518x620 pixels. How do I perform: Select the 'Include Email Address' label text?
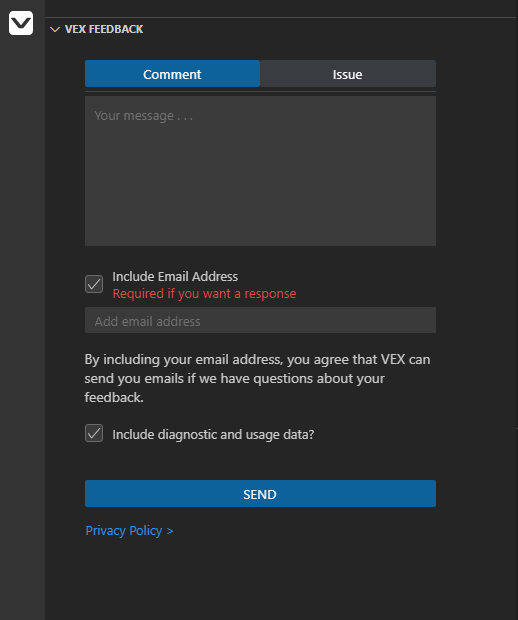click(x=175, y=276)
